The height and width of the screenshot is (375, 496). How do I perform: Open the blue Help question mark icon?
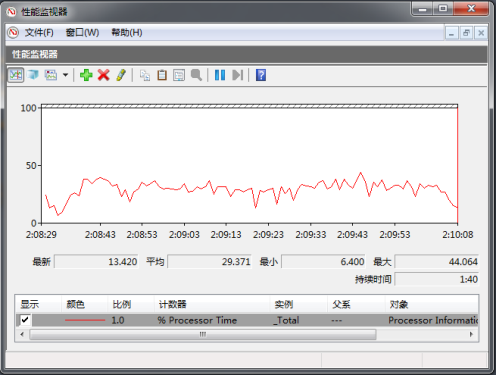(261, 75)
